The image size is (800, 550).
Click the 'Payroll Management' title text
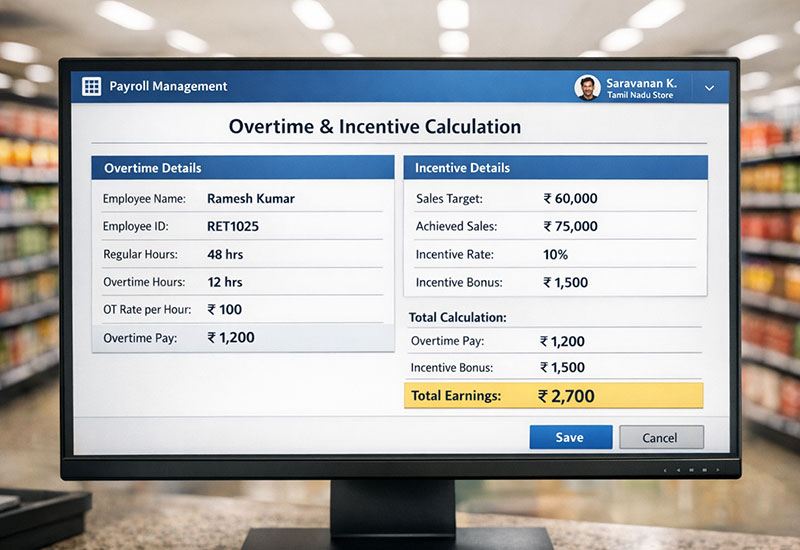click(168, 86)
